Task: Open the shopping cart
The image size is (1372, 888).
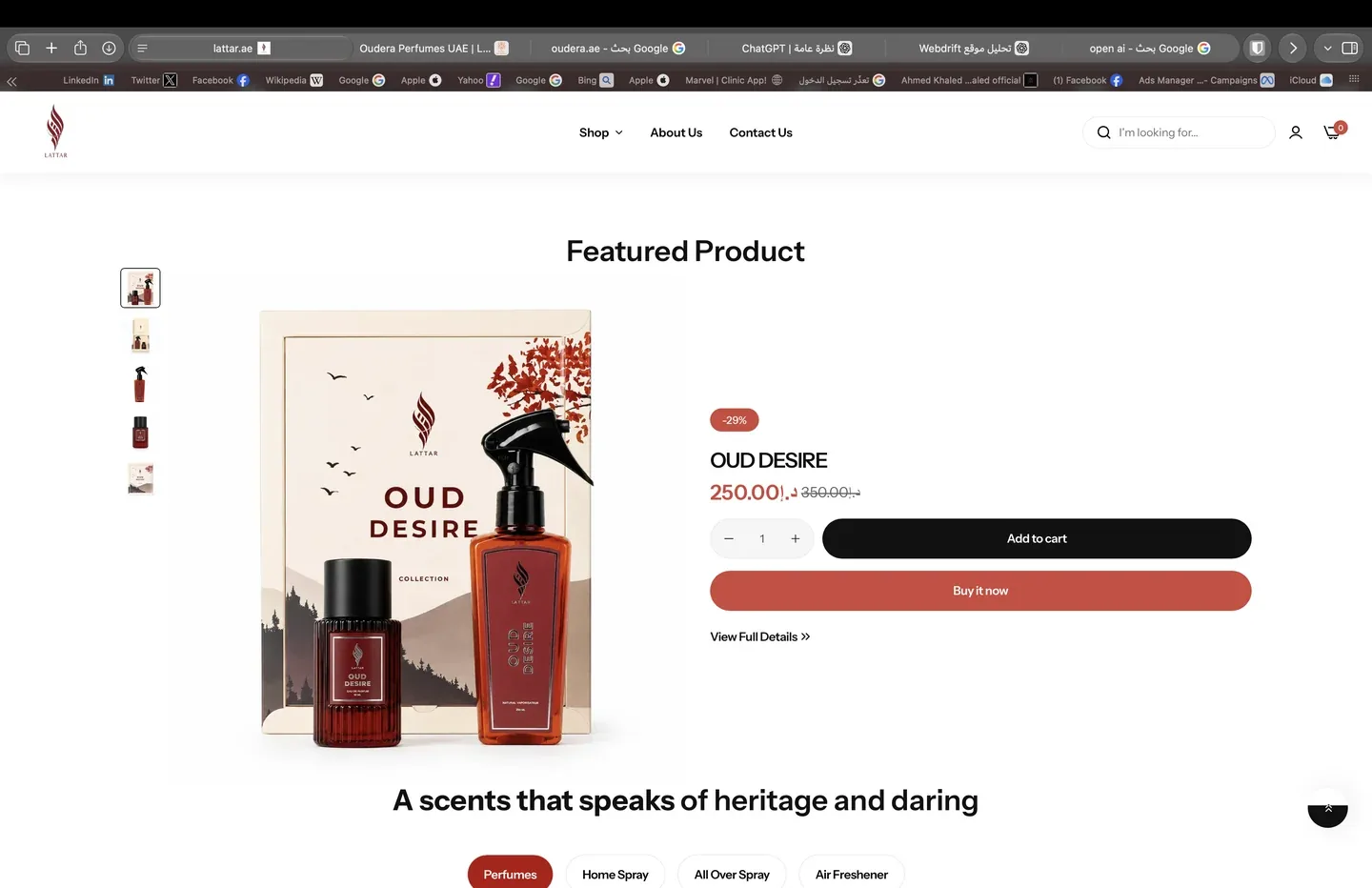Action: click(x=1333, y=131)
